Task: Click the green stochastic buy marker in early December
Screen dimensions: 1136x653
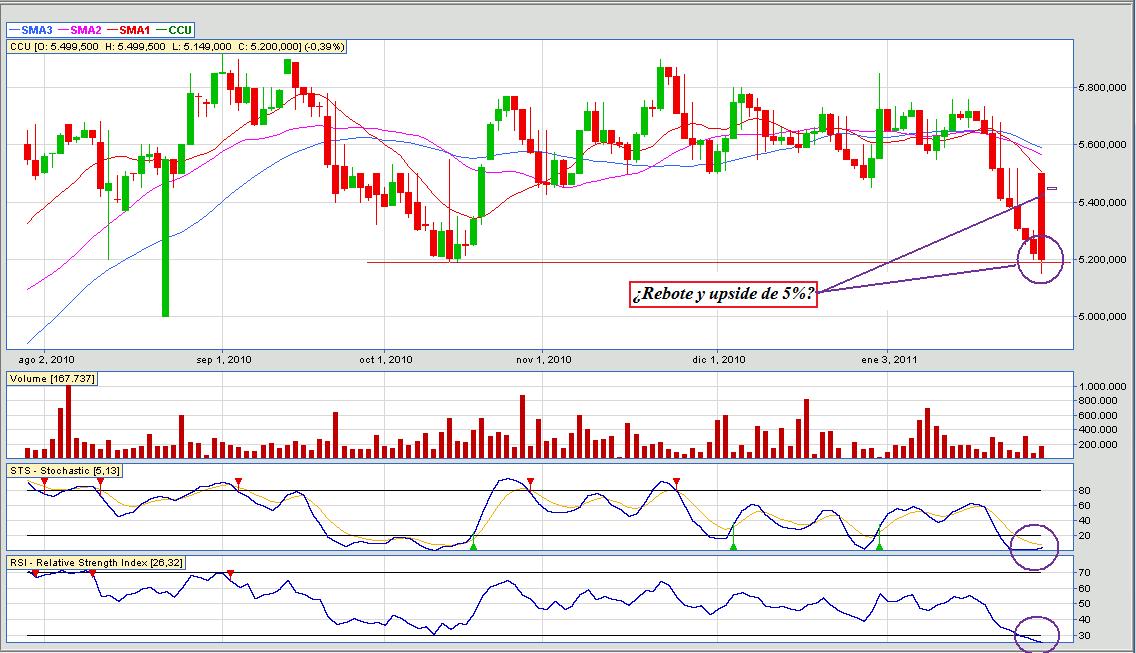Action: (733, 546)
